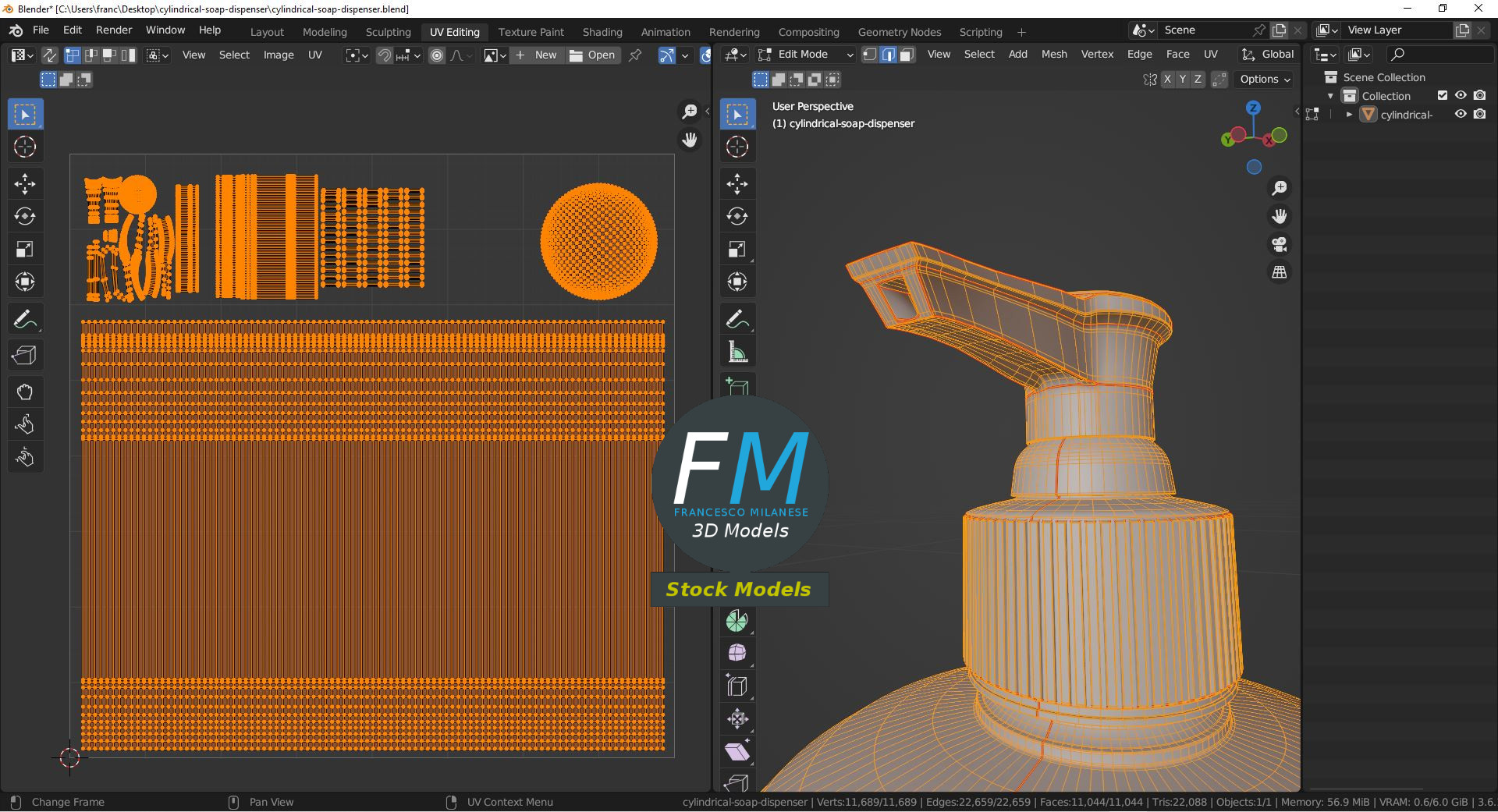The height and width of the screenshot is (812, 1498).
Task: Open the sticky selection mode dropdown
Action: (158, 55)
